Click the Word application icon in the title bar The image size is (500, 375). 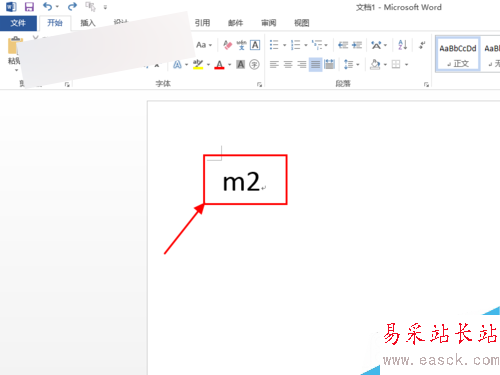coord(11,7)
